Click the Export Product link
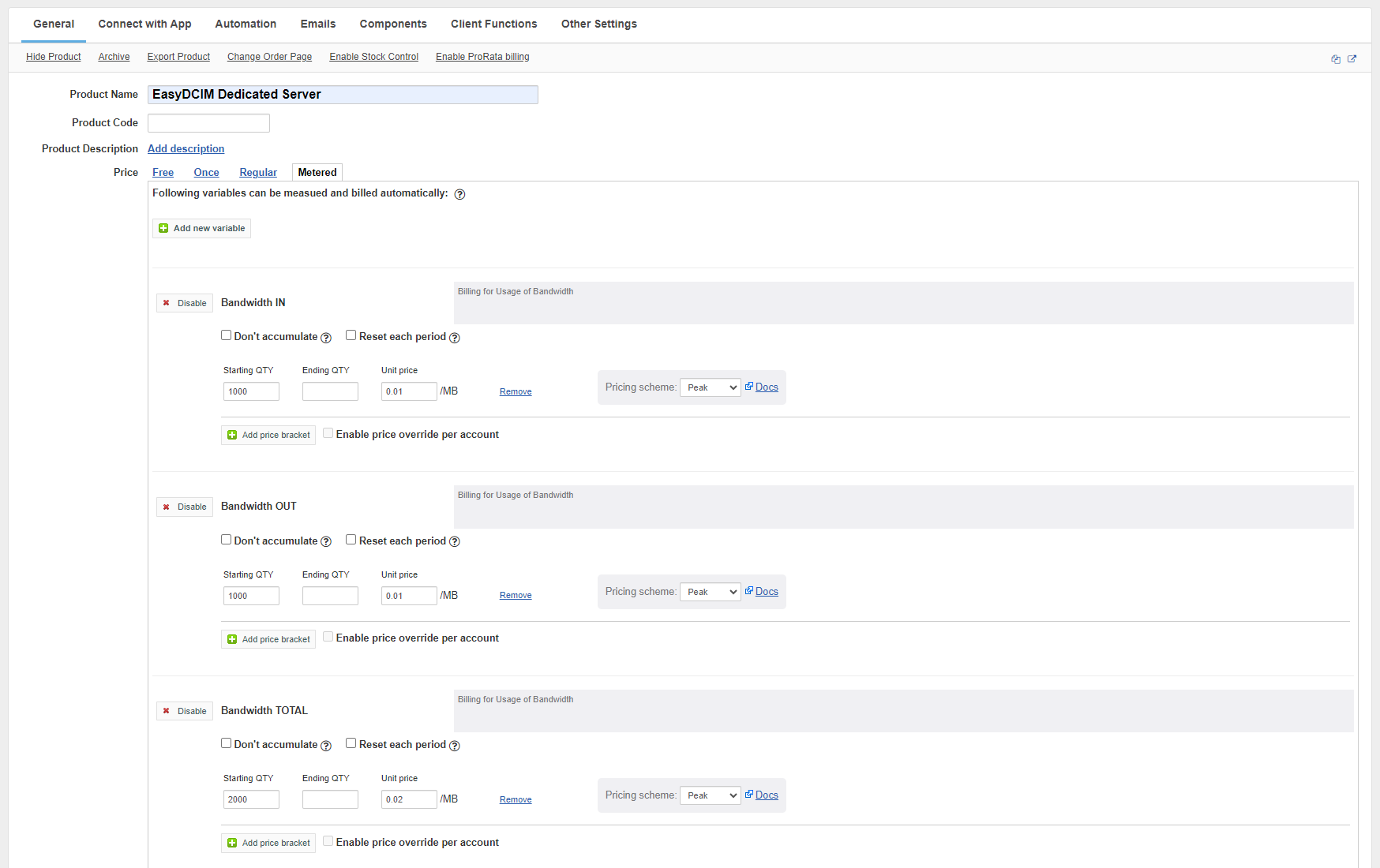Viewport: 1380px width, 868px height. click(x=178, y=57)
